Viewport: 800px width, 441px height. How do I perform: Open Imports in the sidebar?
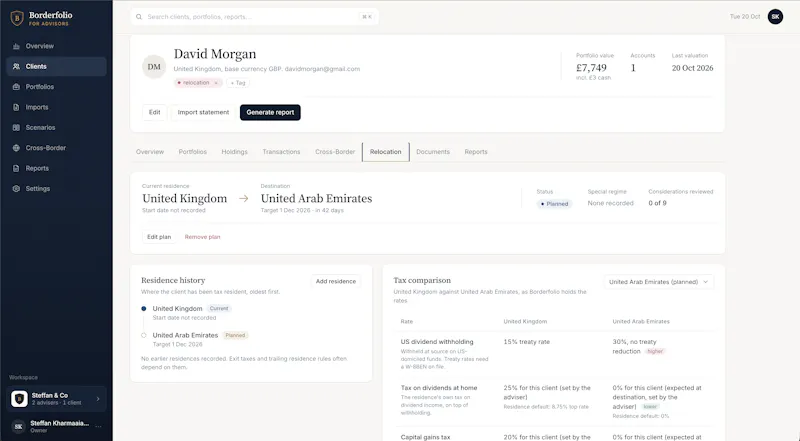click(x=56, y=107)
